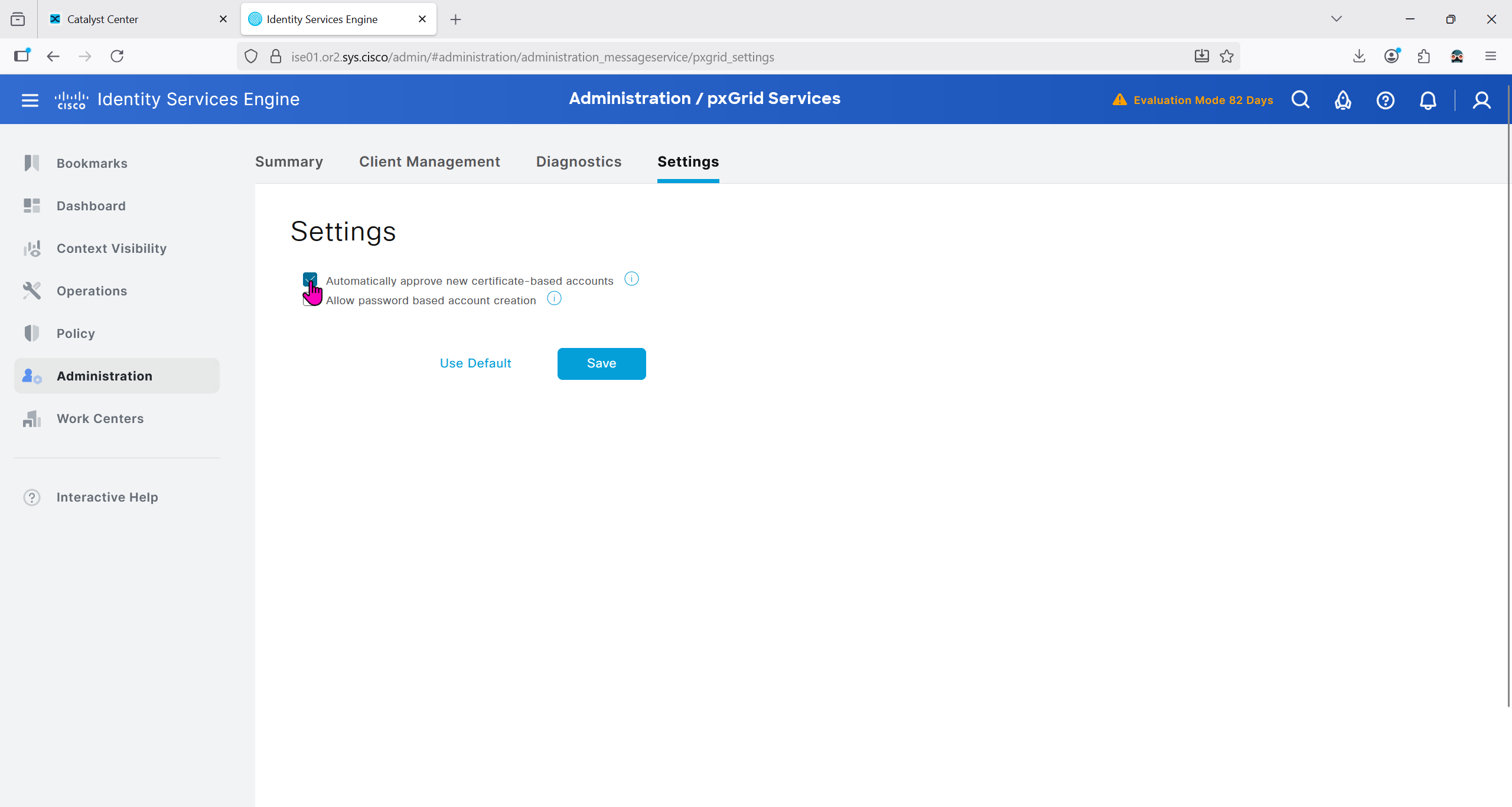Open the ISE hamburger navigation menu
This screenshot has height=807, width=1512.
[30, 100]
